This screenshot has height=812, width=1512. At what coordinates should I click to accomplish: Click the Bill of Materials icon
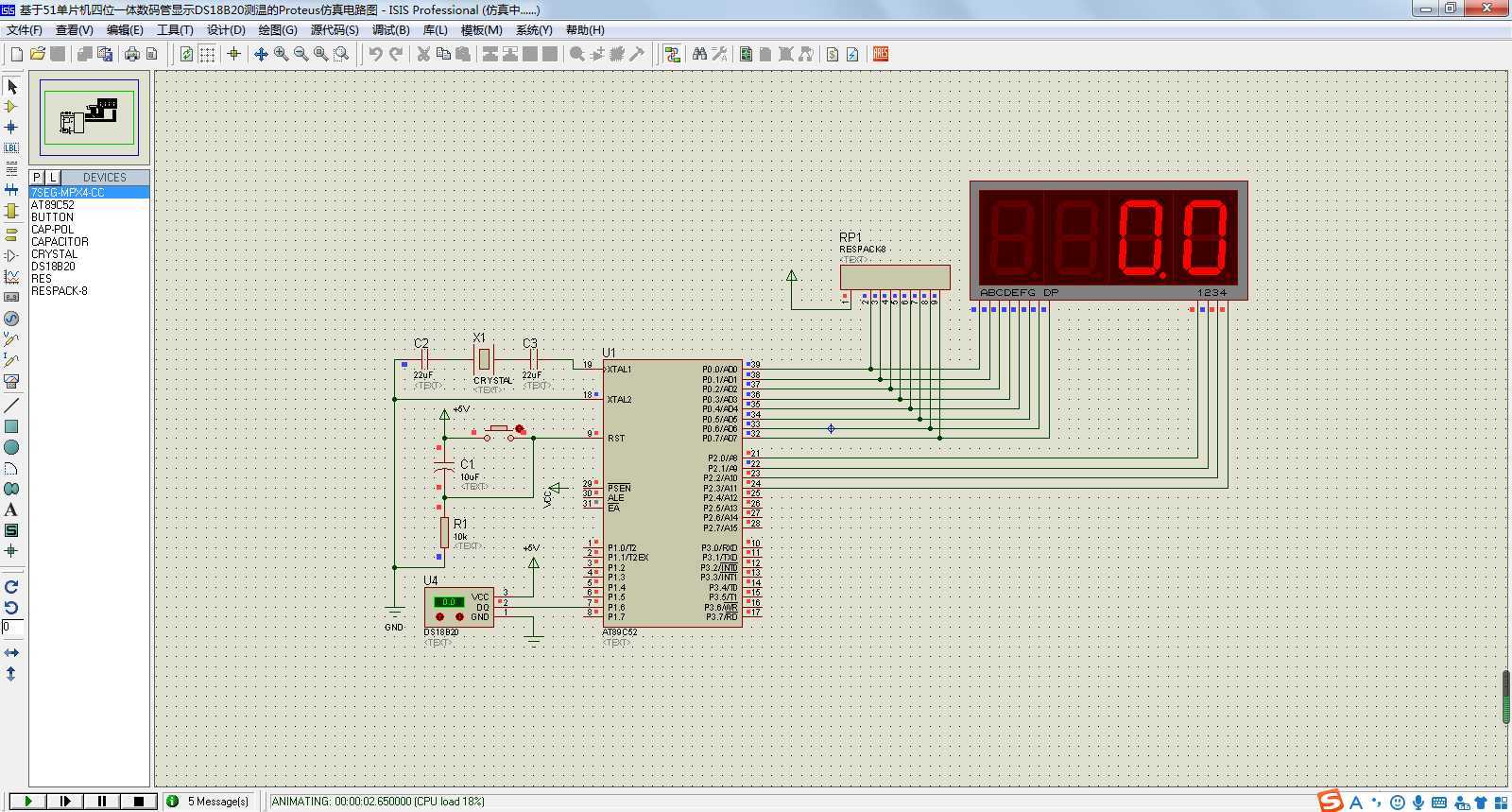(x=833, y=54)
